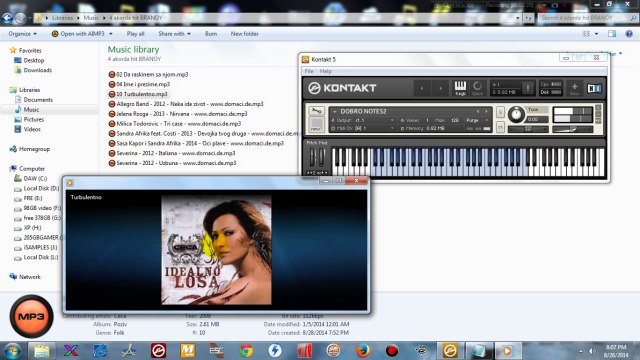Click the taskbar volume speaker icon

(591, 351)
